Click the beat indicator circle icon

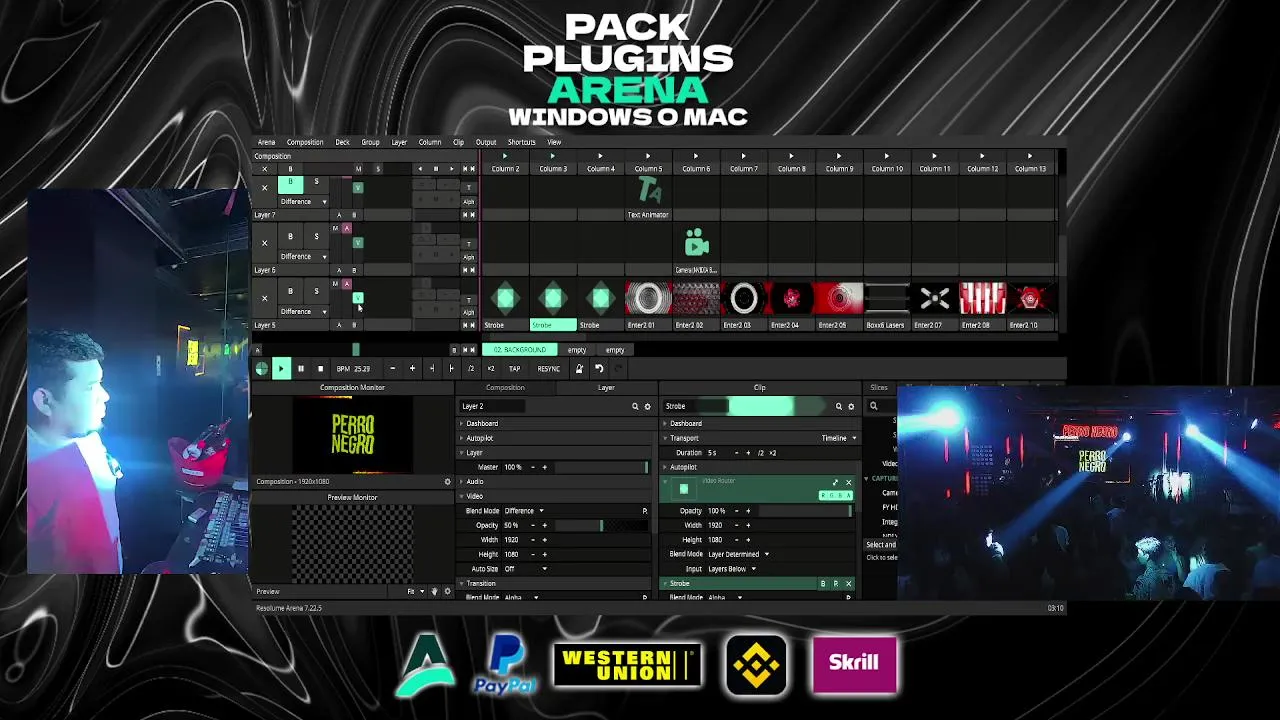click(x=261, y=369)
